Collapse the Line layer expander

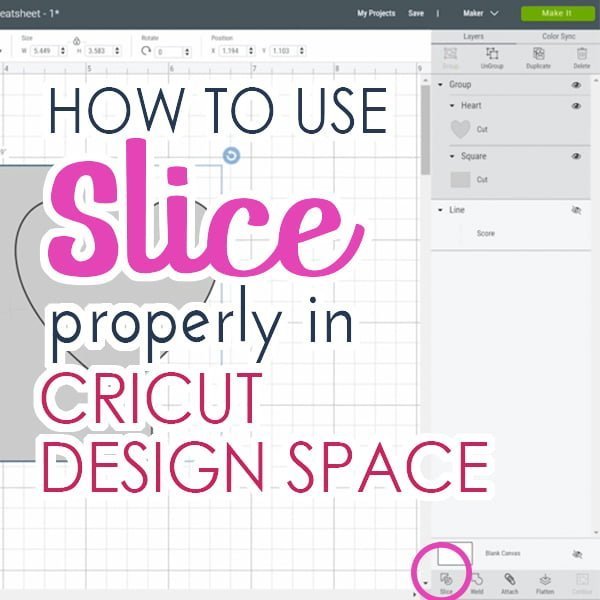point(441,210)
